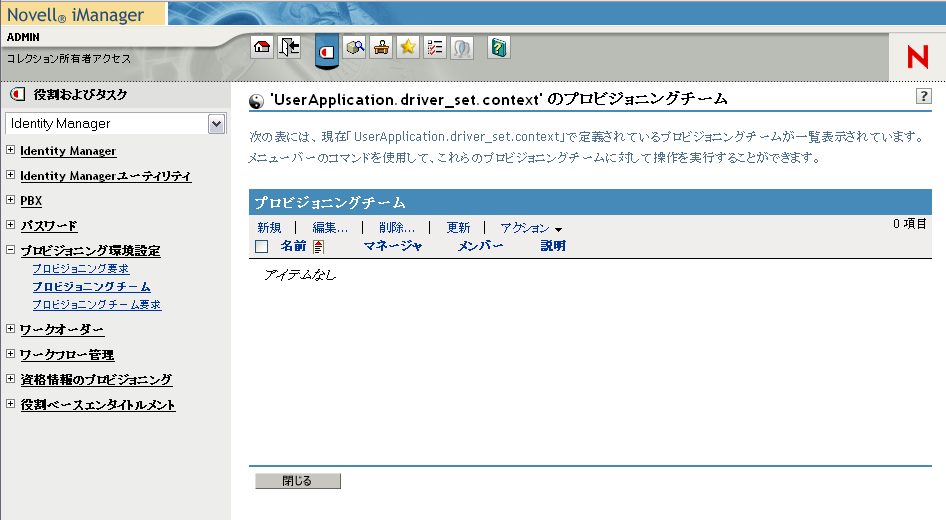Click the question mark help box

click(924, 96)
